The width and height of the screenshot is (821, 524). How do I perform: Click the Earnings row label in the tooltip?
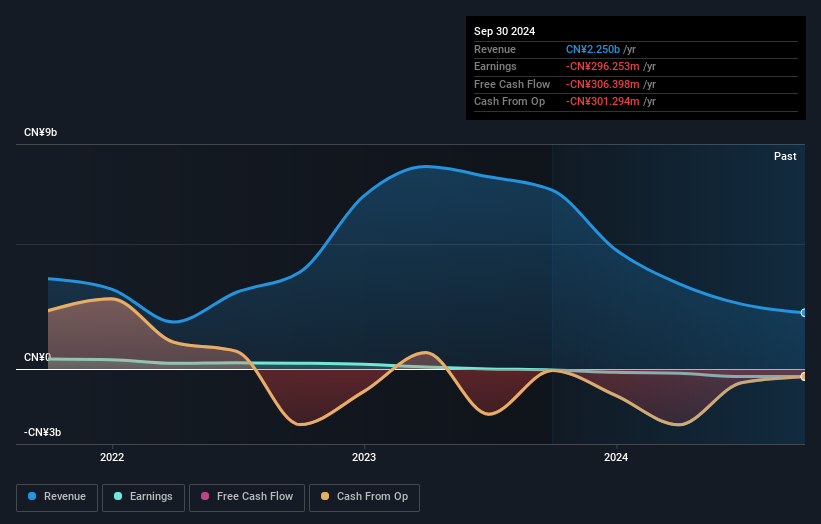[x=495, y=66]
